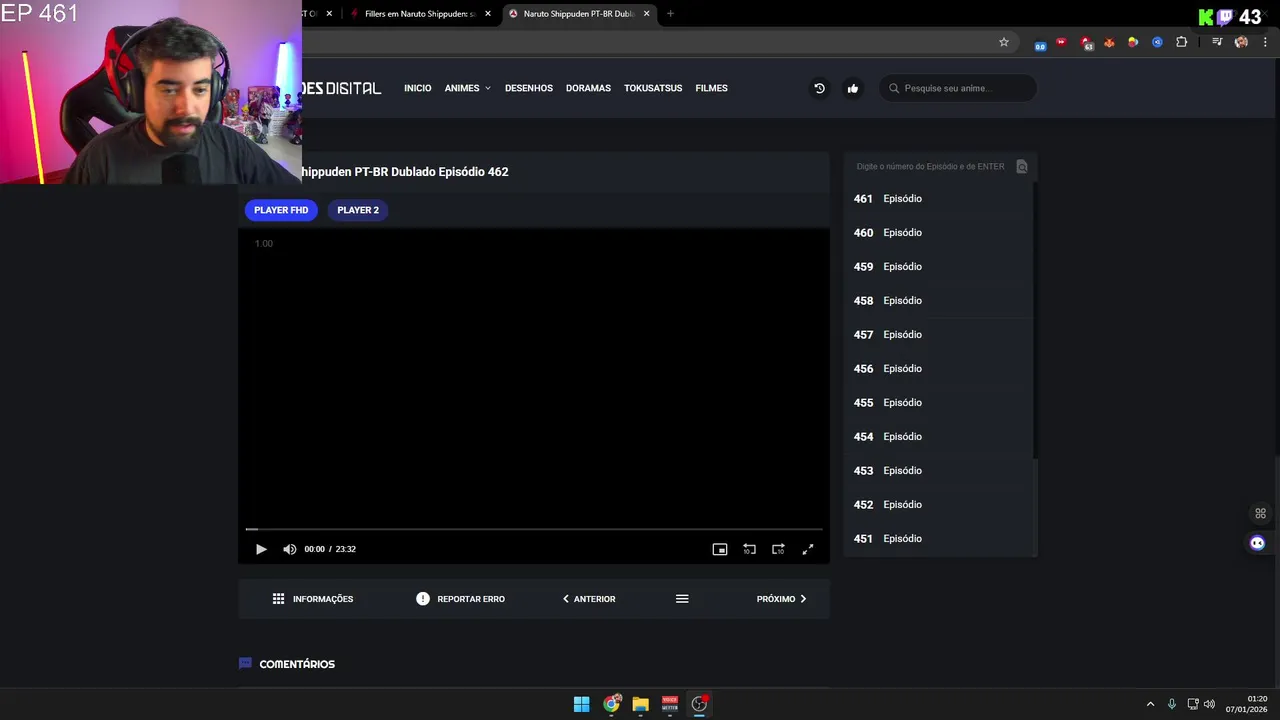Click the grid widget icon above Discord
The height and width of the screenshot is (720, 1280).
tap(1260, 513)
